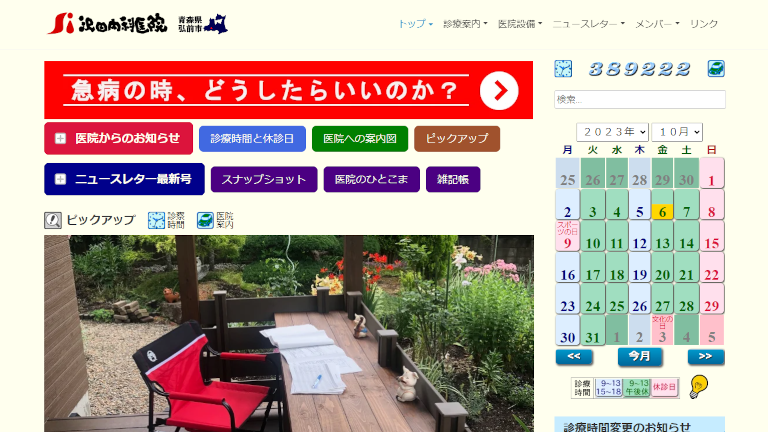Viewport: 768px width, 432px height.
Task: Select calendar date 12
Action: pyautogui.click(x=640, y=236)
